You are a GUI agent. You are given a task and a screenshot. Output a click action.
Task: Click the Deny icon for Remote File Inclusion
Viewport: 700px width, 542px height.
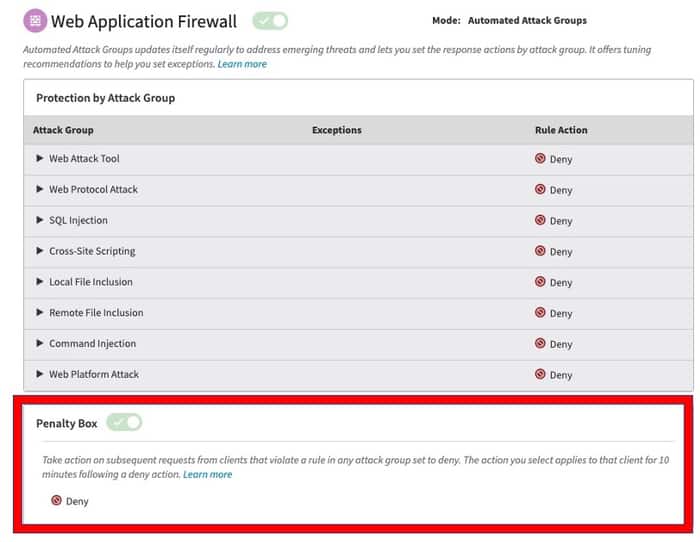540,313
